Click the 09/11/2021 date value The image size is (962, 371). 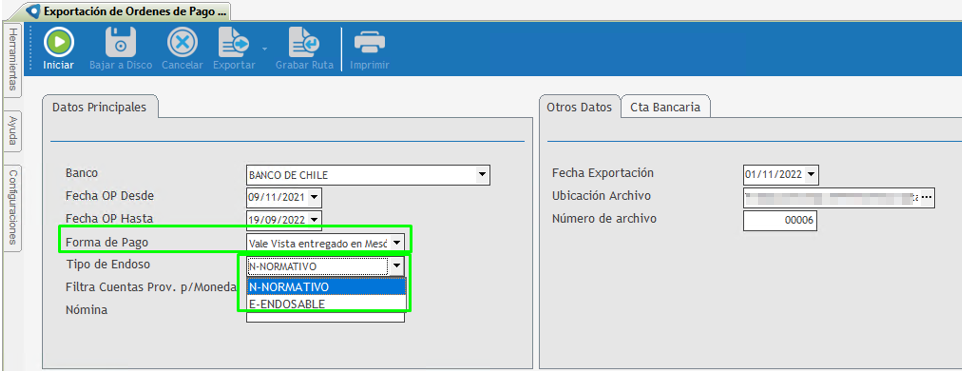pos(277,197)
